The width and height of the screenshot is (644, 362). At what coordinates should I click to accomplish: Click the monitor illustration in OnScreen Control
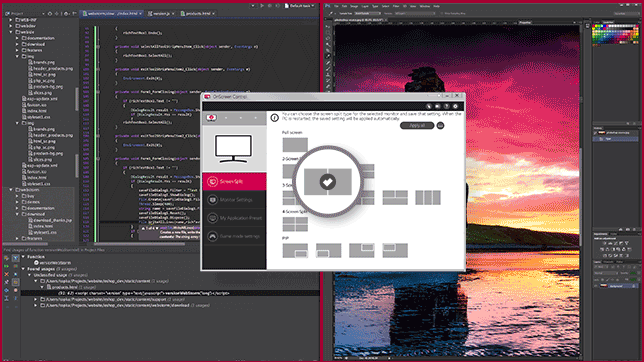tap(233, 149)
